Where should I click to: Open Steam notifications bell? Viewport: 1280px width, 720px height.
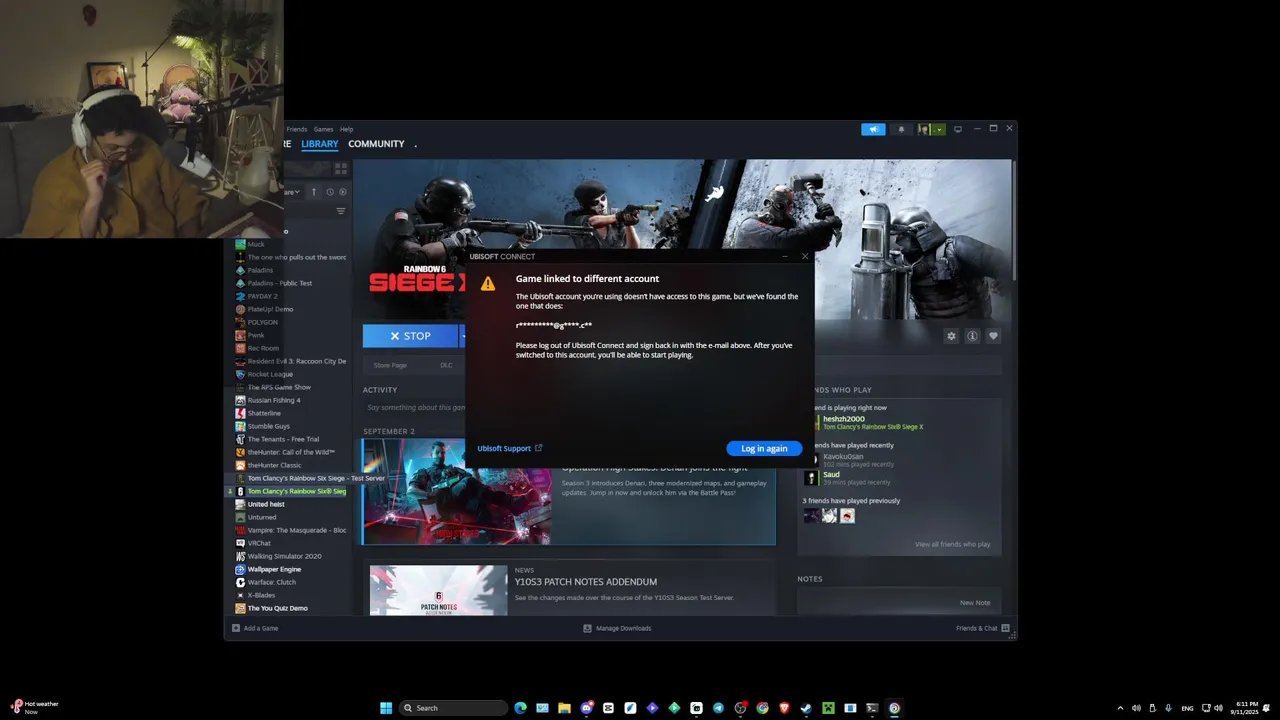coord(901,129)
